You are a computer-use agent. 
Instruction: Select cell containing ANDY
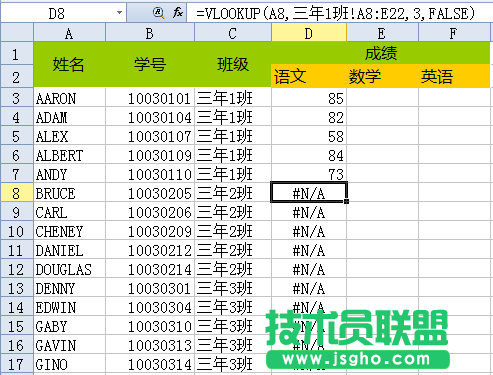(69, 174)
